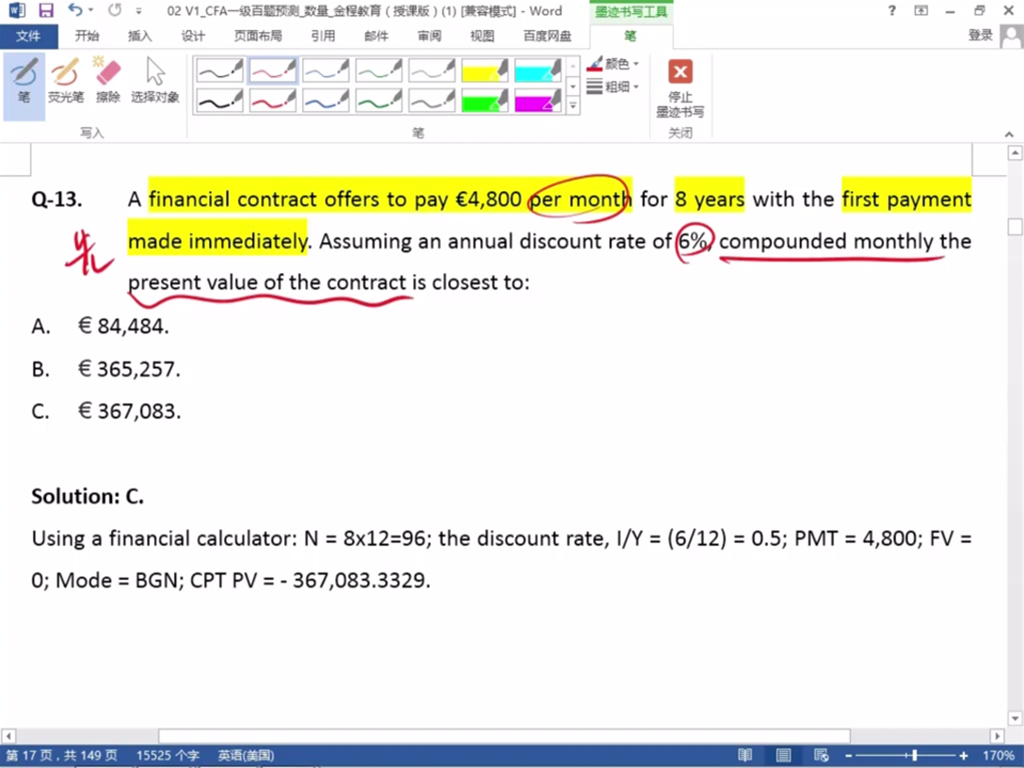Click the 170% zoom level button
Image resolution: width=1024 pixels, height=768 pixels.
click(x=998, y=755)
